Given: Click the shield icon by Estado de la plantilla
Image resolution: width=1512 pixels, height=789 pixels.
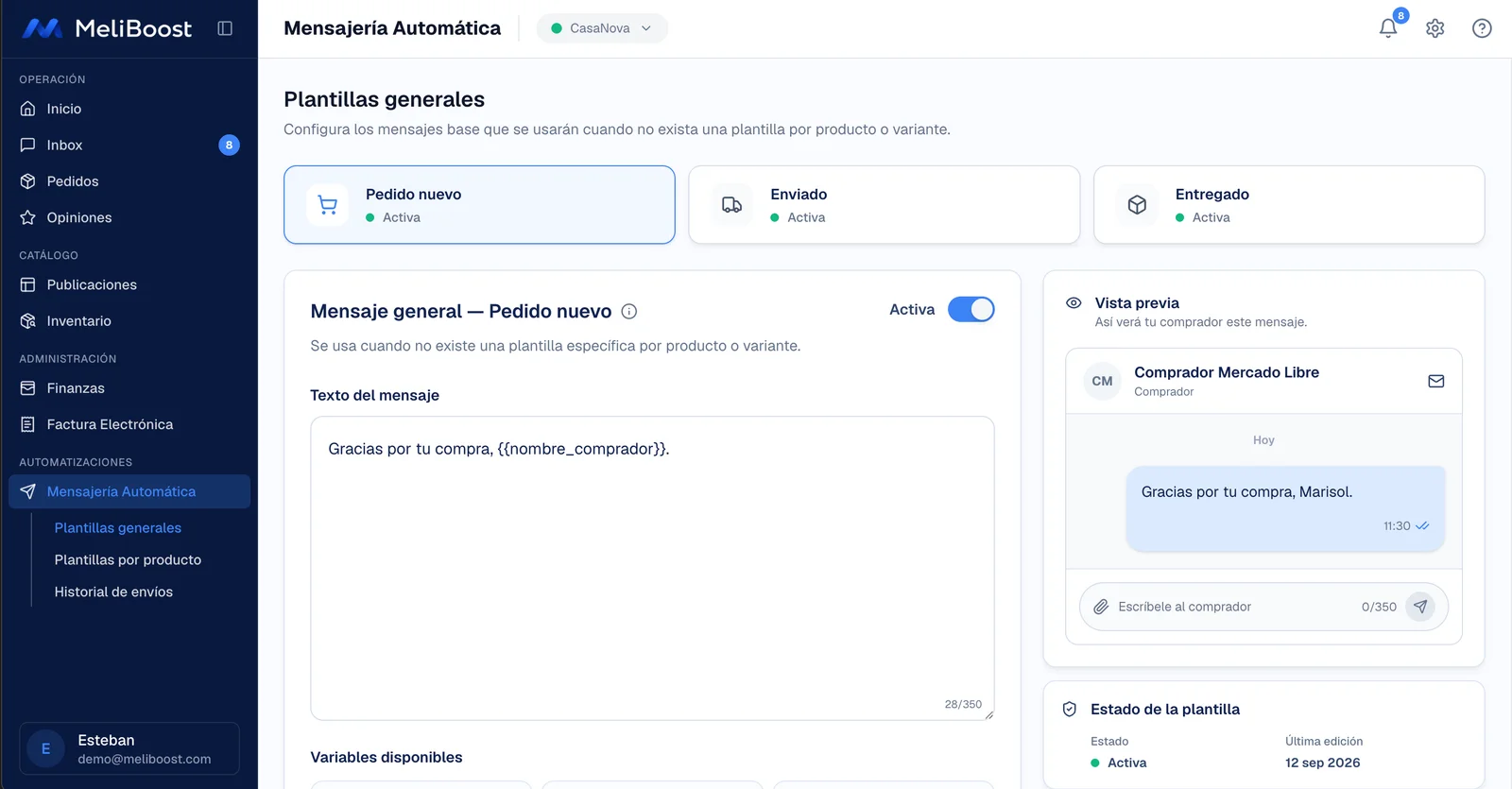Looking at the screenshot, I should [x=1070, y=710].
